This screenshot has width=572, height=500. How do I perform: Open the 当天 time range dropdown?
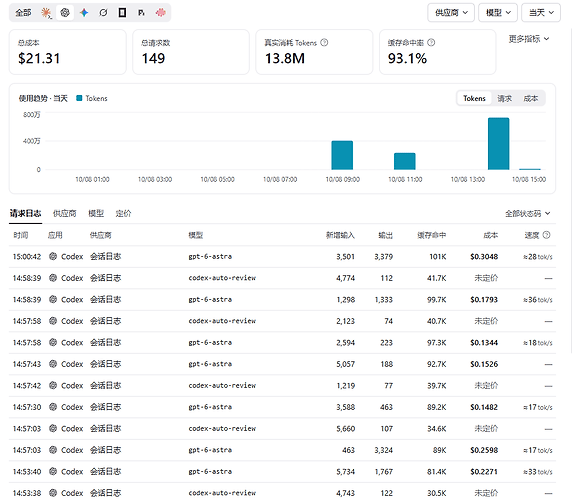541,13
